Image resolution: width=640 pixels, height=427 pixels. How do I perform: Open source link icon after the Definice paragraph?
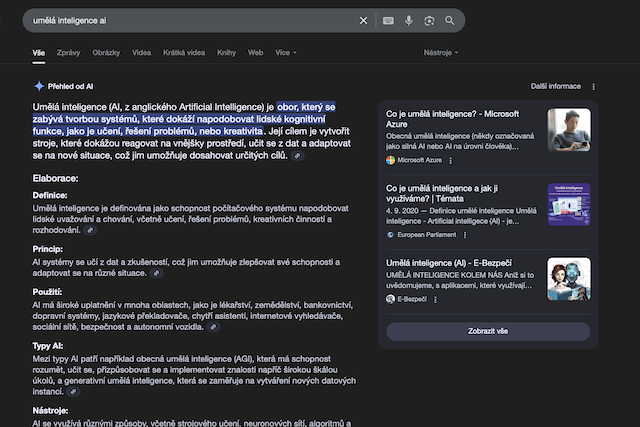[x=90, y=230]
